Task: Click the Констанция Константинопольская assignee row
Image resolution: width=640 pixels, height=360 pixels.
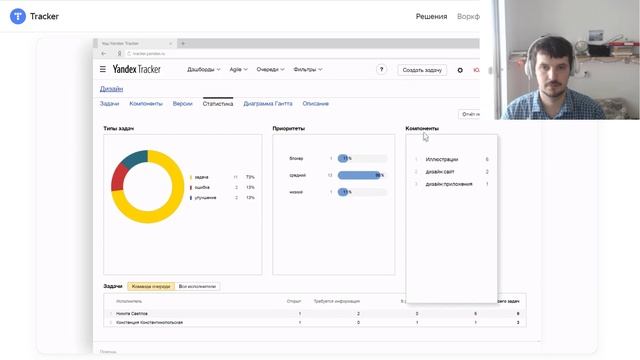Action: 315,322
